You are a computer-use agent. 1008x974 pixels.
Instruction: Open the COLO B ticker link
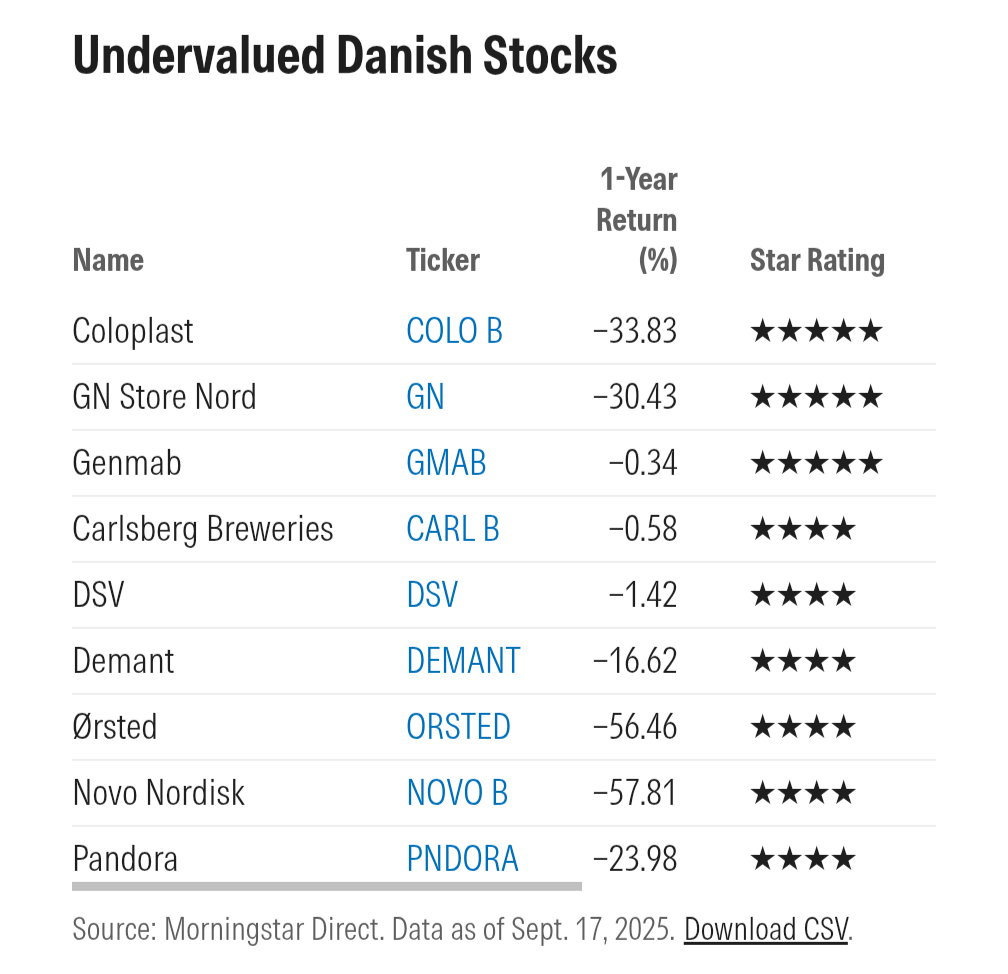(454, 331)
